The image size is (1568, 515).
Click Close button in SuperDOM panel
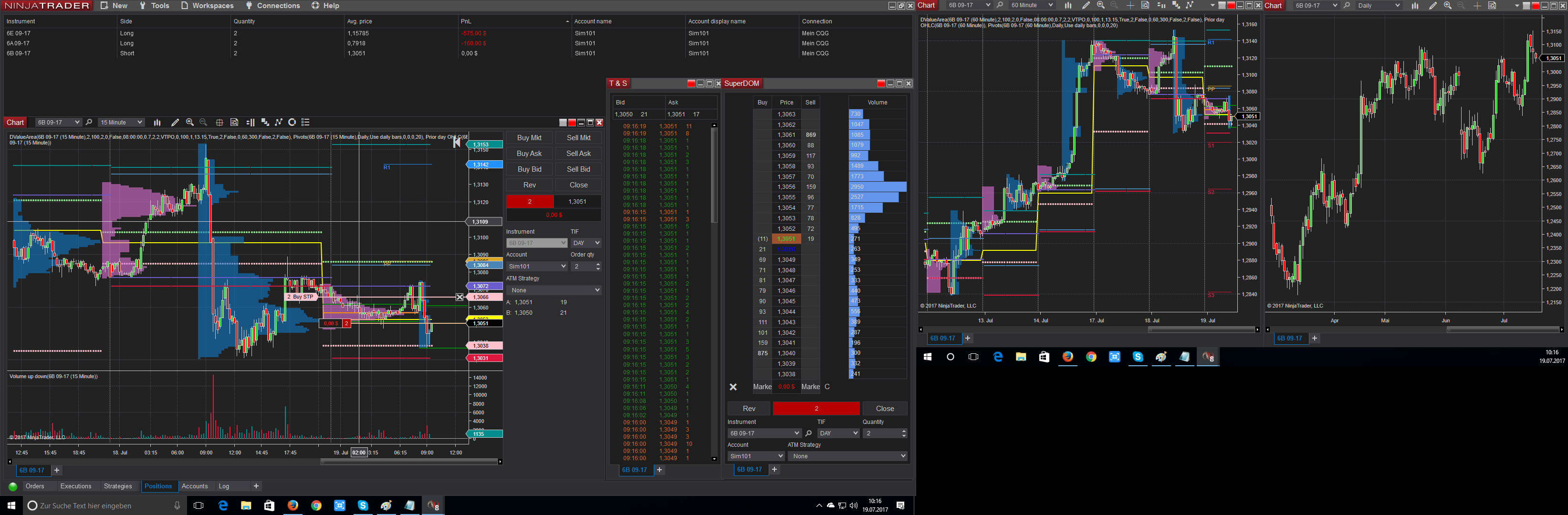[884, 409]
